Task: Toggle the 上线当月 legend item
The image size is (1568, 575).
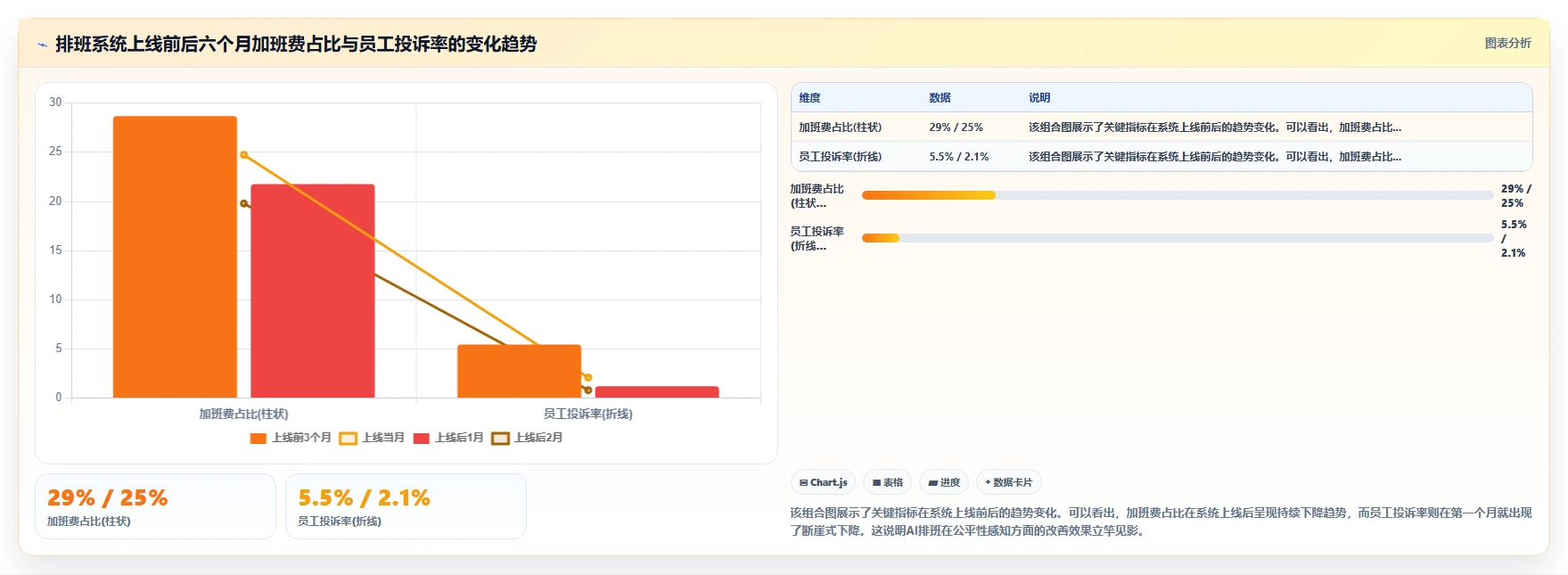Action: [x=372, y=438]
